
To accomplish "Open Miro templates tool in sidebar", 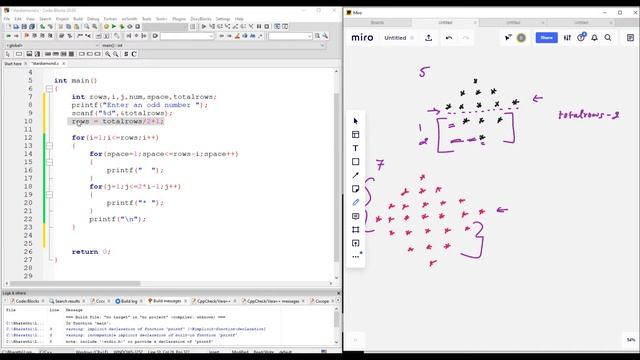I will pyautogui.click(x=356, y=135).
